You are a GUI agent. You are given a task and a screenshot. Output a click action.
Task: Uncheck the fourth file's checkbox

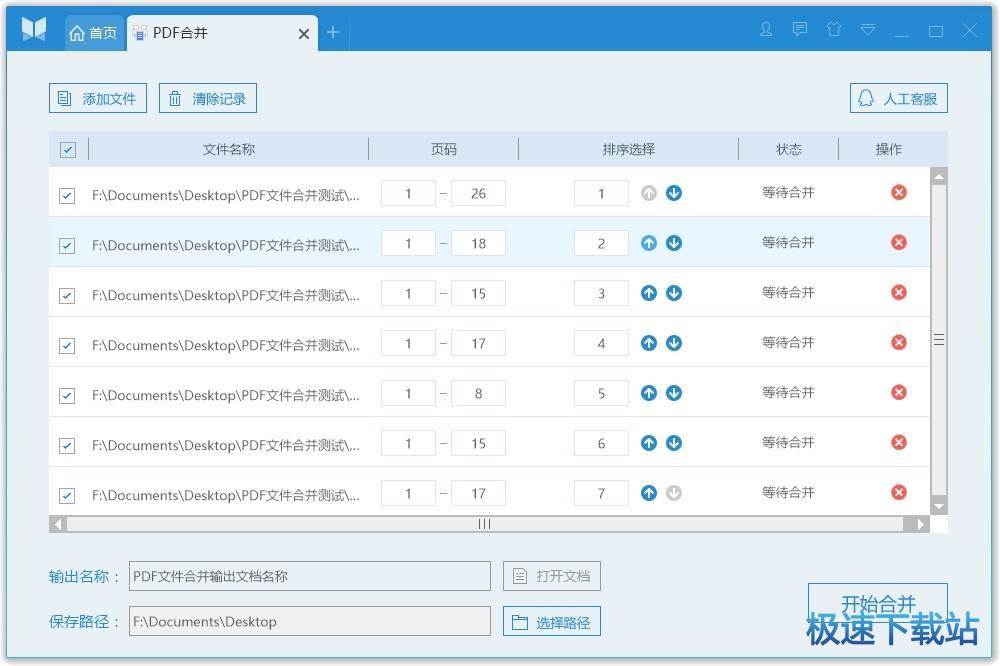point(67,346)
